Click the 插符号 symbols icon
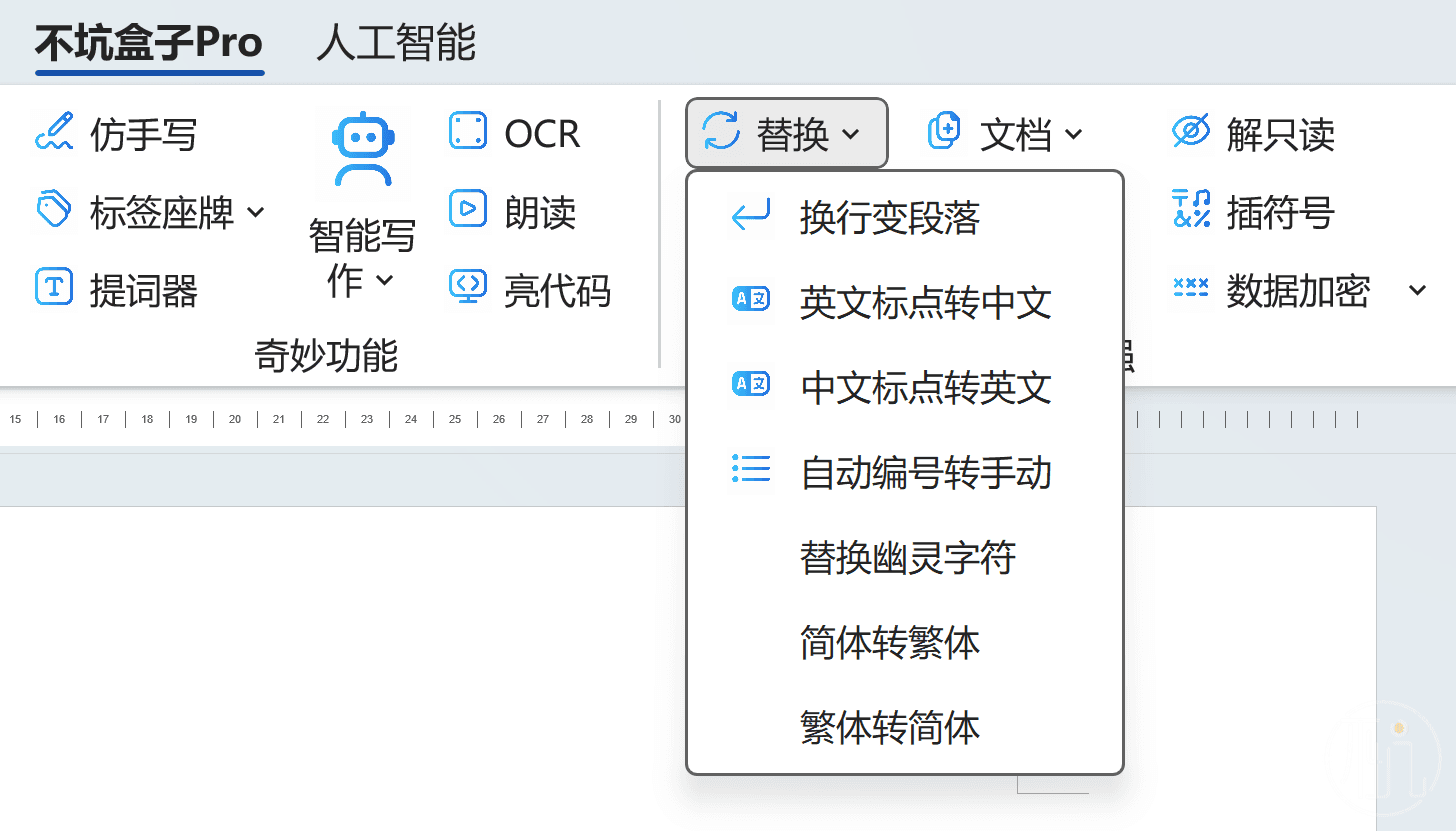 tap(1191, 210)
